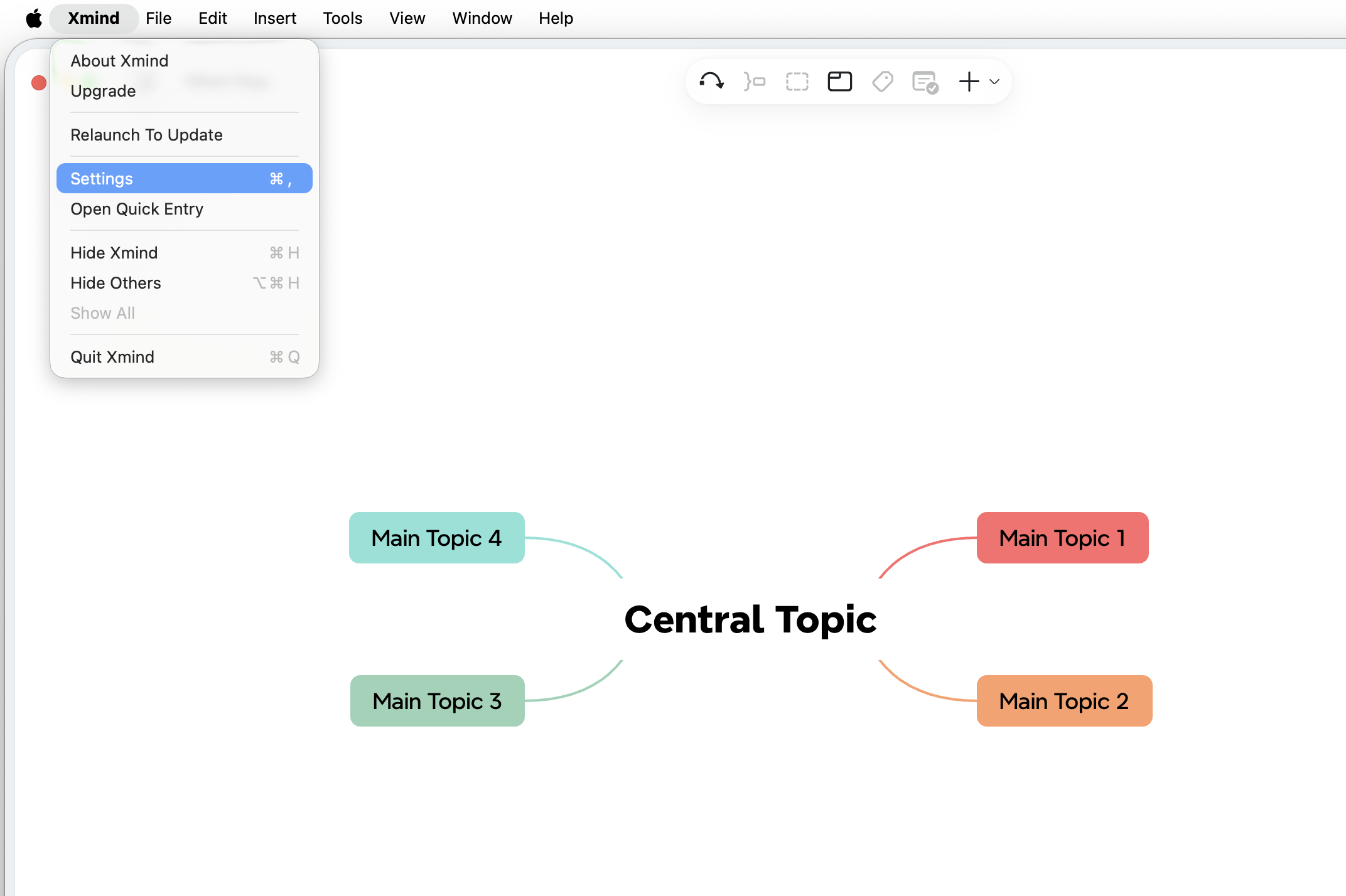This screenshot has width=1346, height=896.
Task: Choose Quit Xmind
Action: 185,357
